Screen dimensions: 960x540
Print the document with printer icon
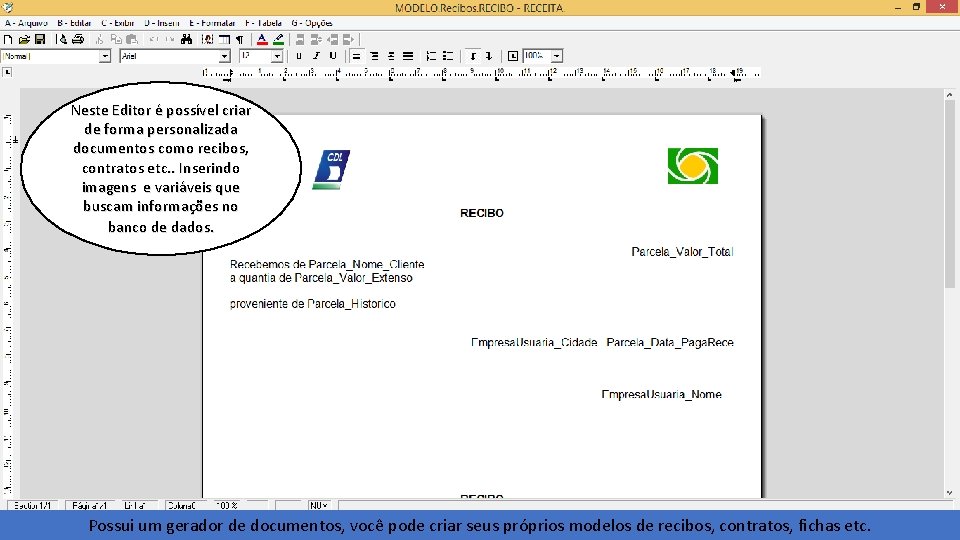click(78, 39)
